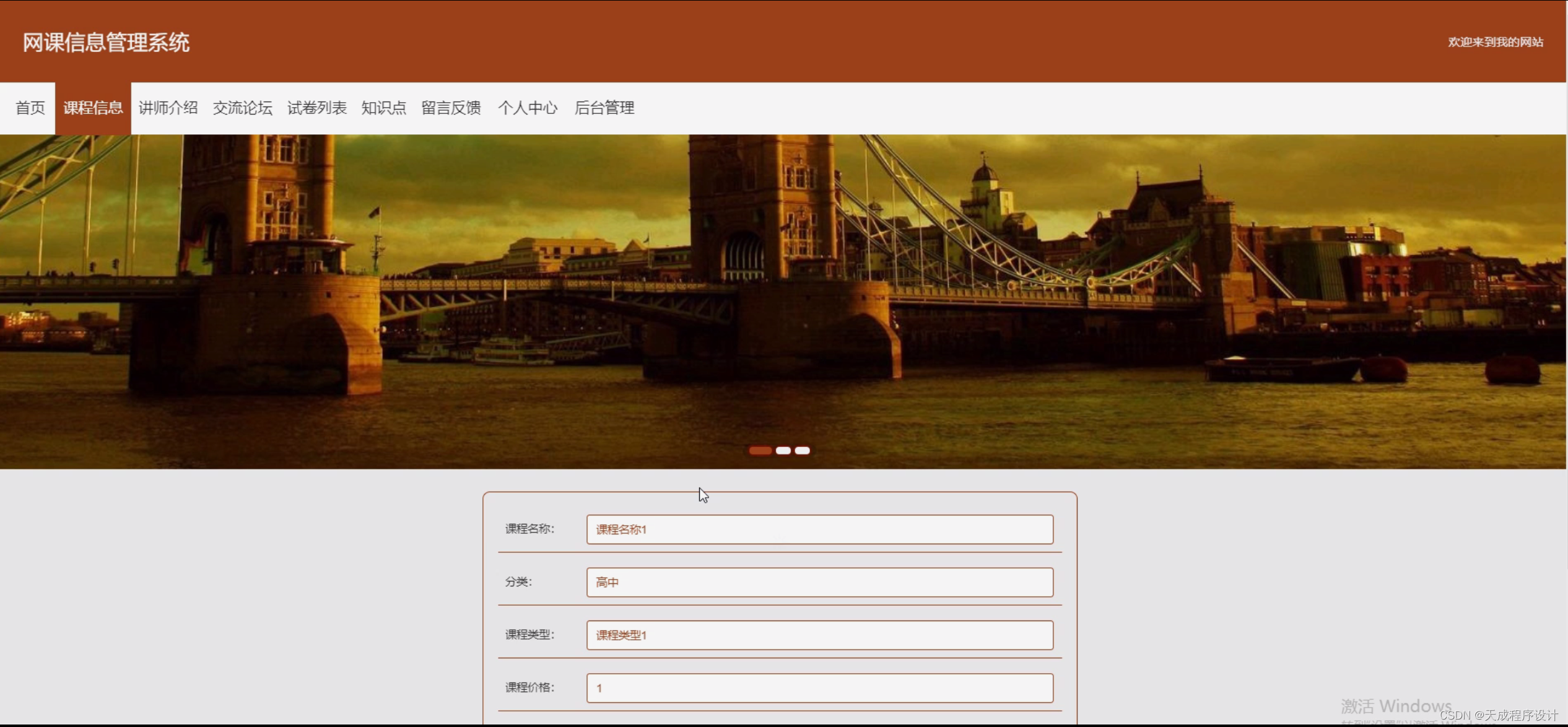Navigate to 知识点 menu item

pos(383,108)
